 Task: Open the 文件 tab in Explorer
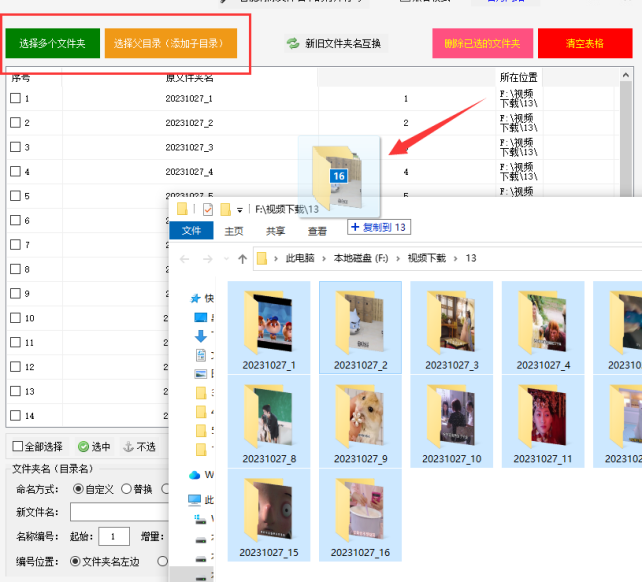coord(192,230)
